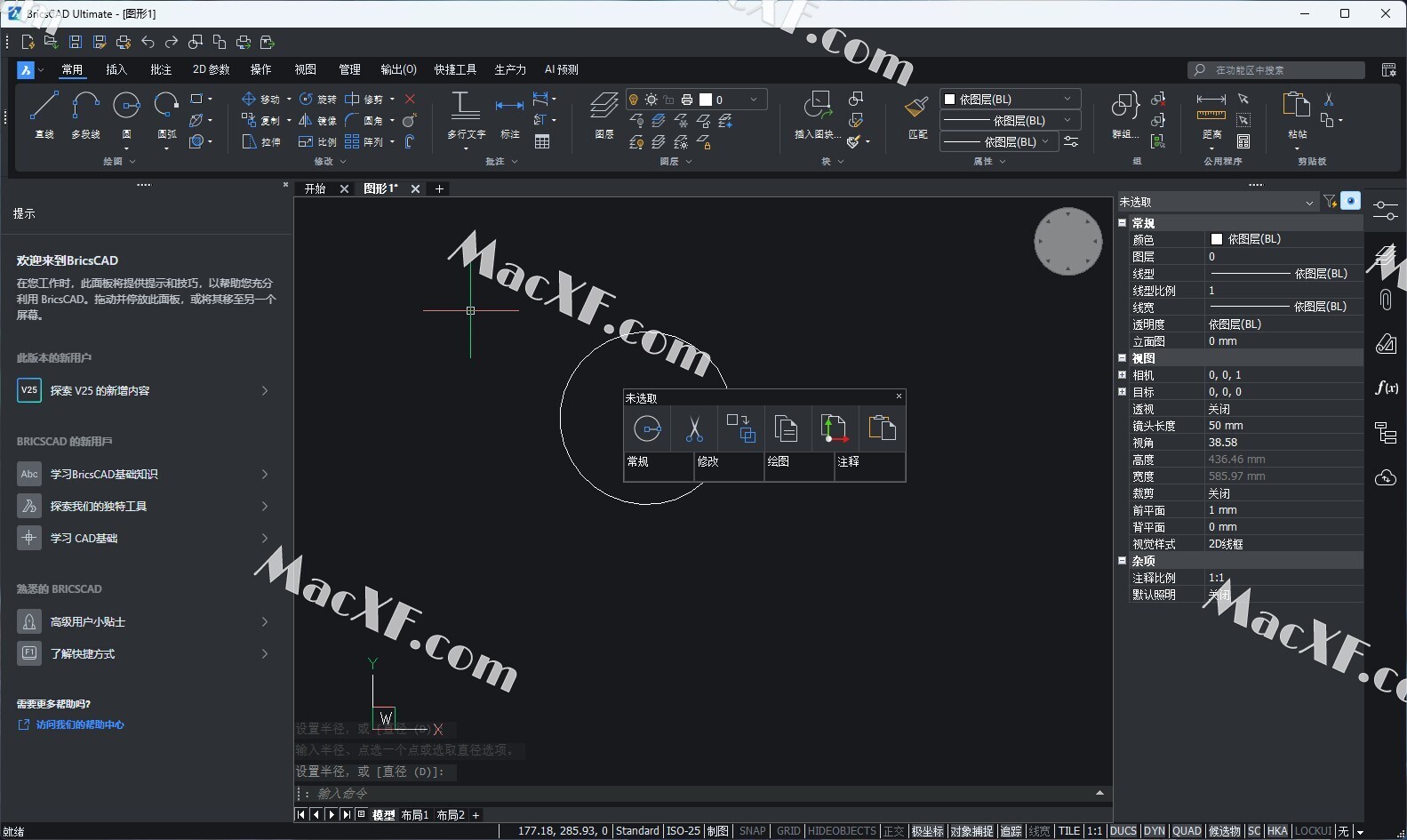Open the 插入 (Insert) ribbon tab
Viewport: 1407px width, 840px height.
(x=116, y=69)
